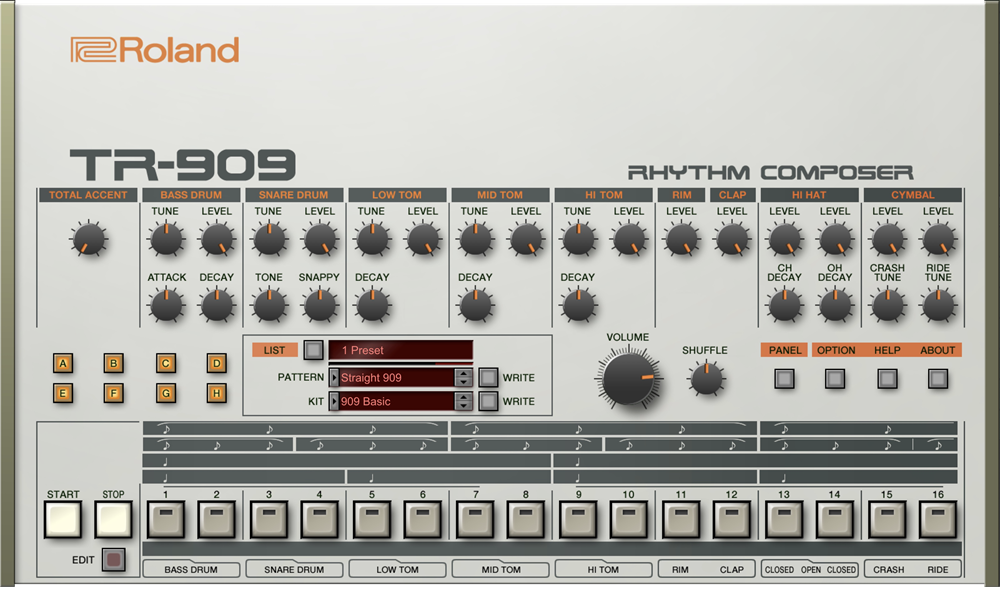Click the MID TOM instrument label
The width and height of the screenshot is (1000, 609).
tap(501, 569)
